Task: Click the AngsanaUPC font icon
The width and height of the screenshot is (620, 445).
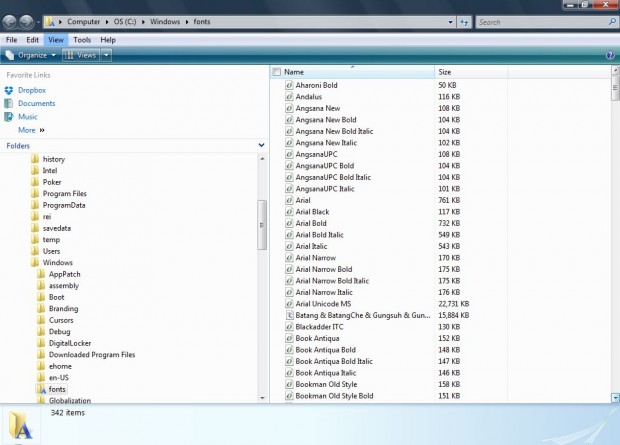Action: pos(289,154)
